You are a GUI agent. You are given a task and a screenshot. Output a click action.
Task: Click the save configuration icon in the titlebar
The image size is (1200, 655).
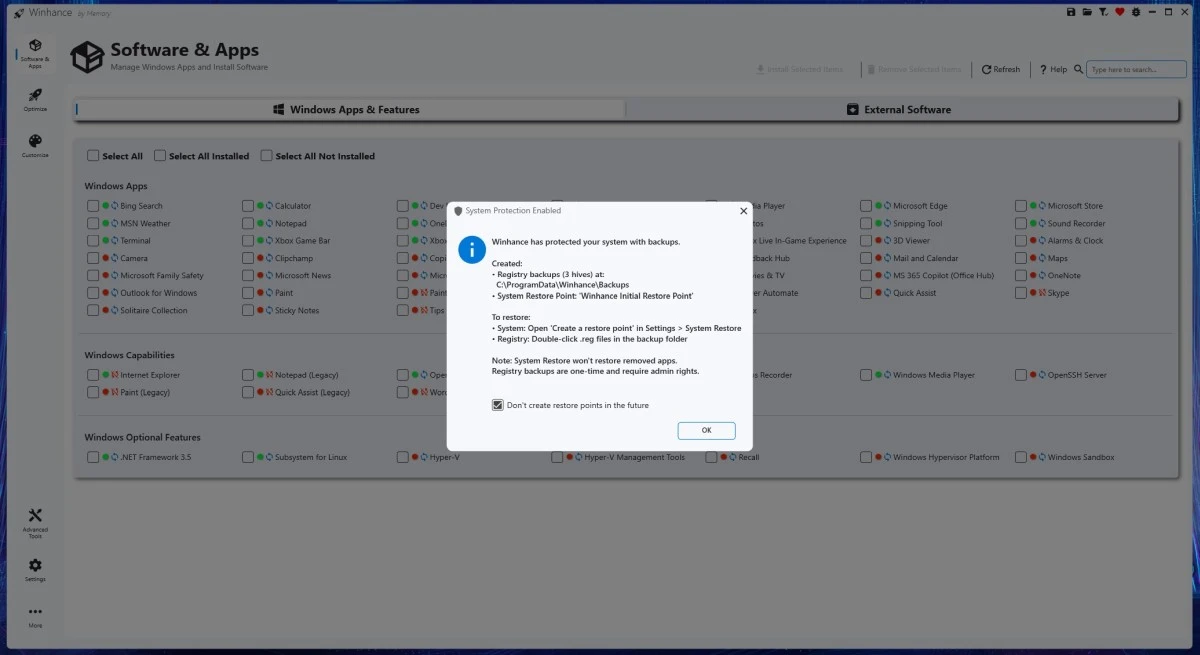coord(1071,12)
